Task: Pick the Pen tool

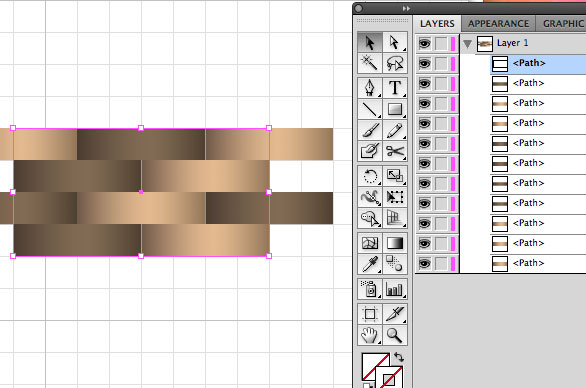Action: 370,88
